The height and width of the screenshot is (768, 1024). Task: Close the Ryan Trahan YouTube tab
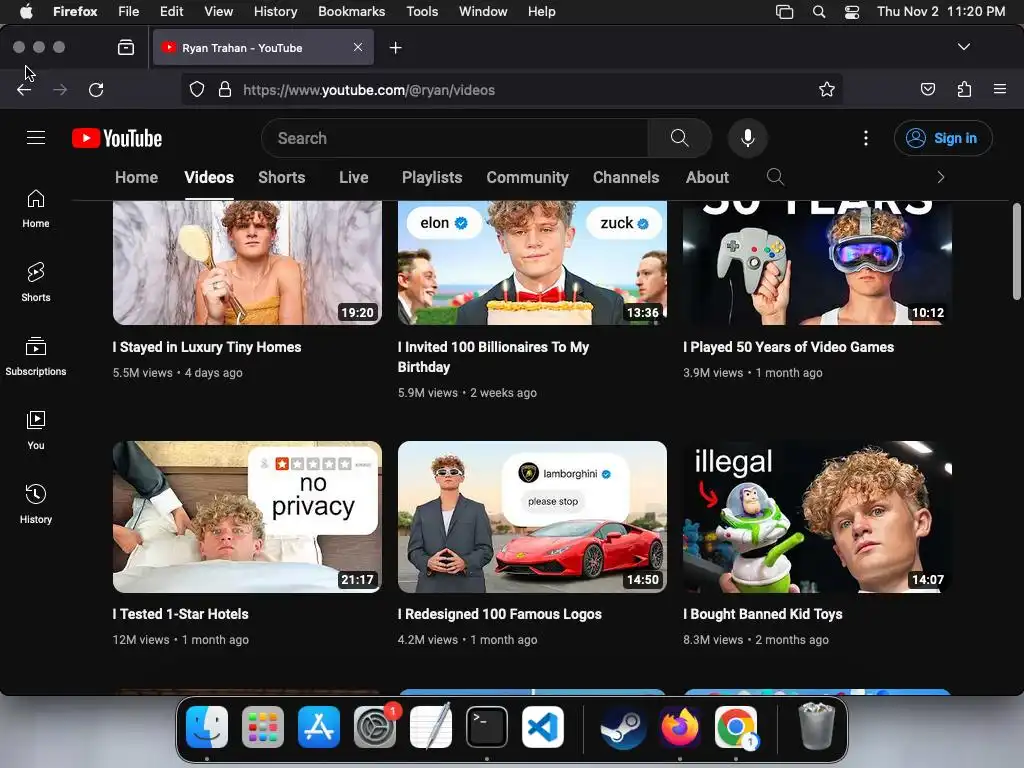(358, 47)
